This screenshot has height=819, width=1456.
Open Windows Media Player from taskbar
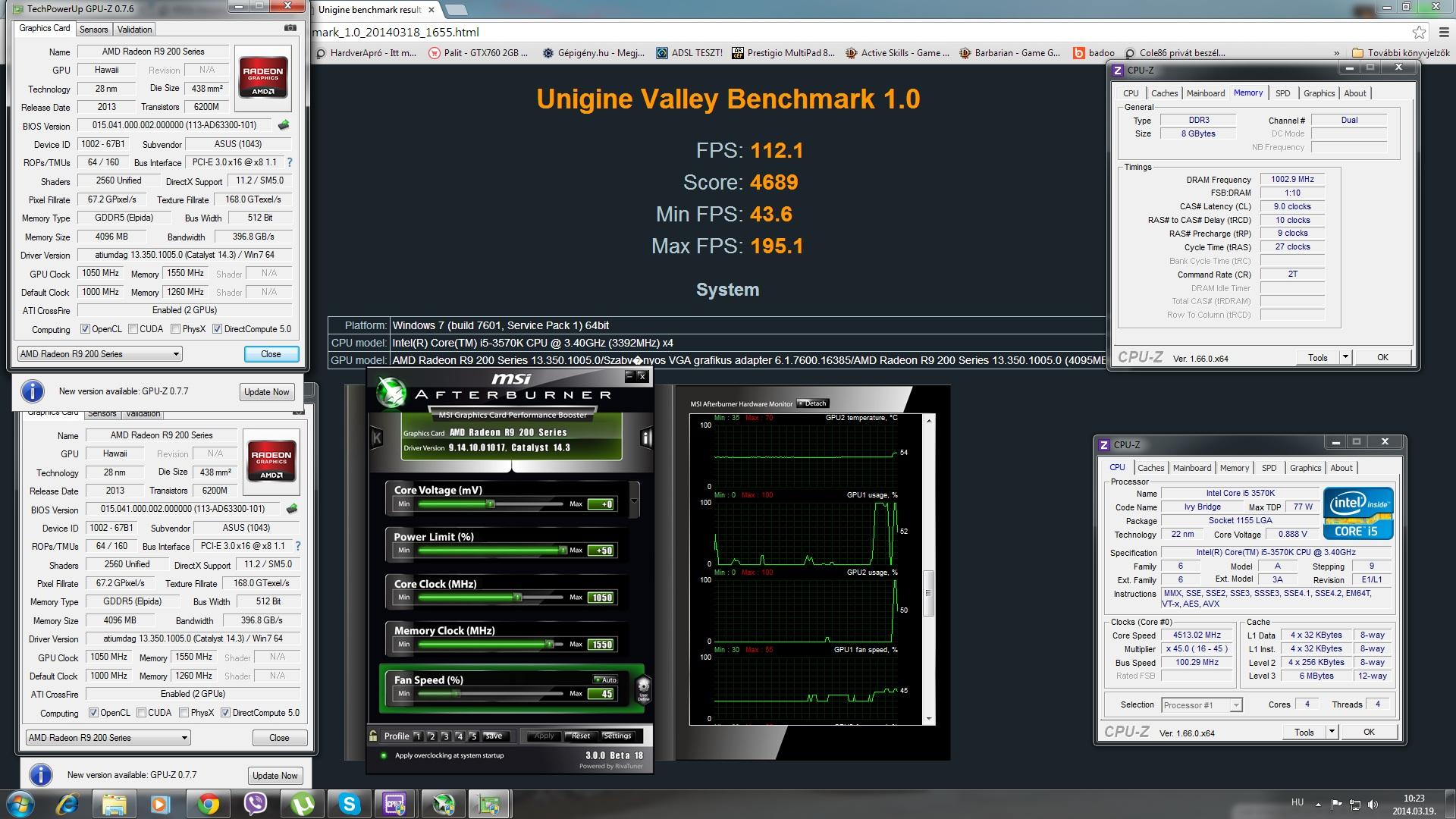[161, 804]
